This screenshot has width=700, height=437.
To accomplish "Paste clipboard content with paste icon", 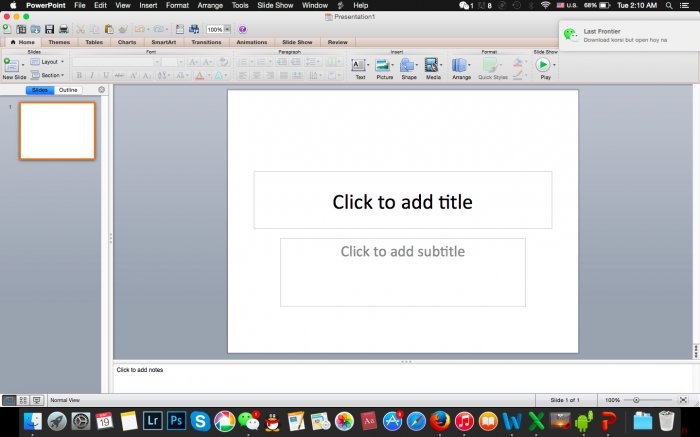I will click(x=109, y=29).
